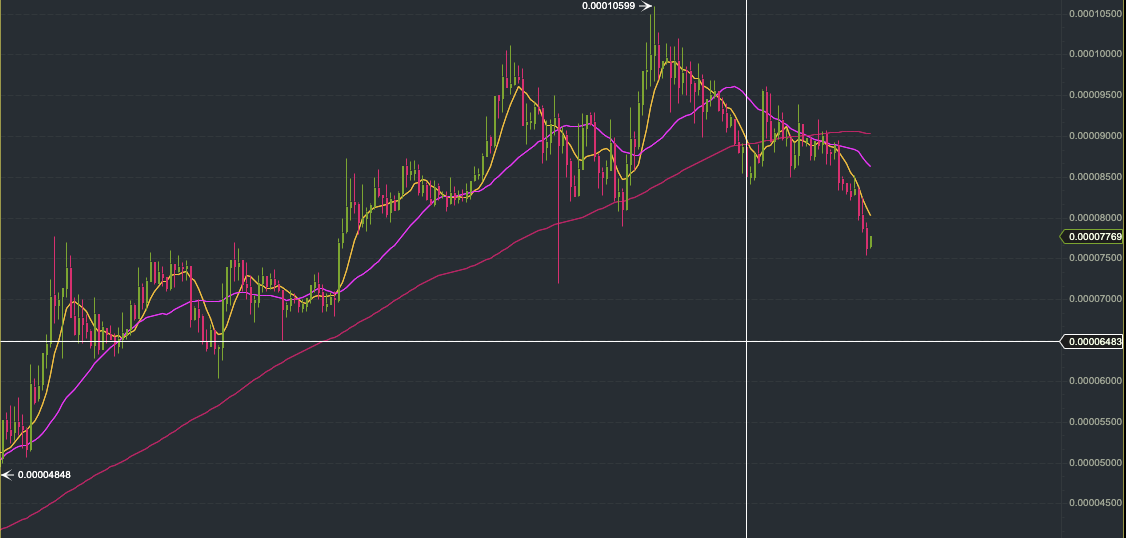Click the low price marker 0.00004848

[x=36, y=475]
